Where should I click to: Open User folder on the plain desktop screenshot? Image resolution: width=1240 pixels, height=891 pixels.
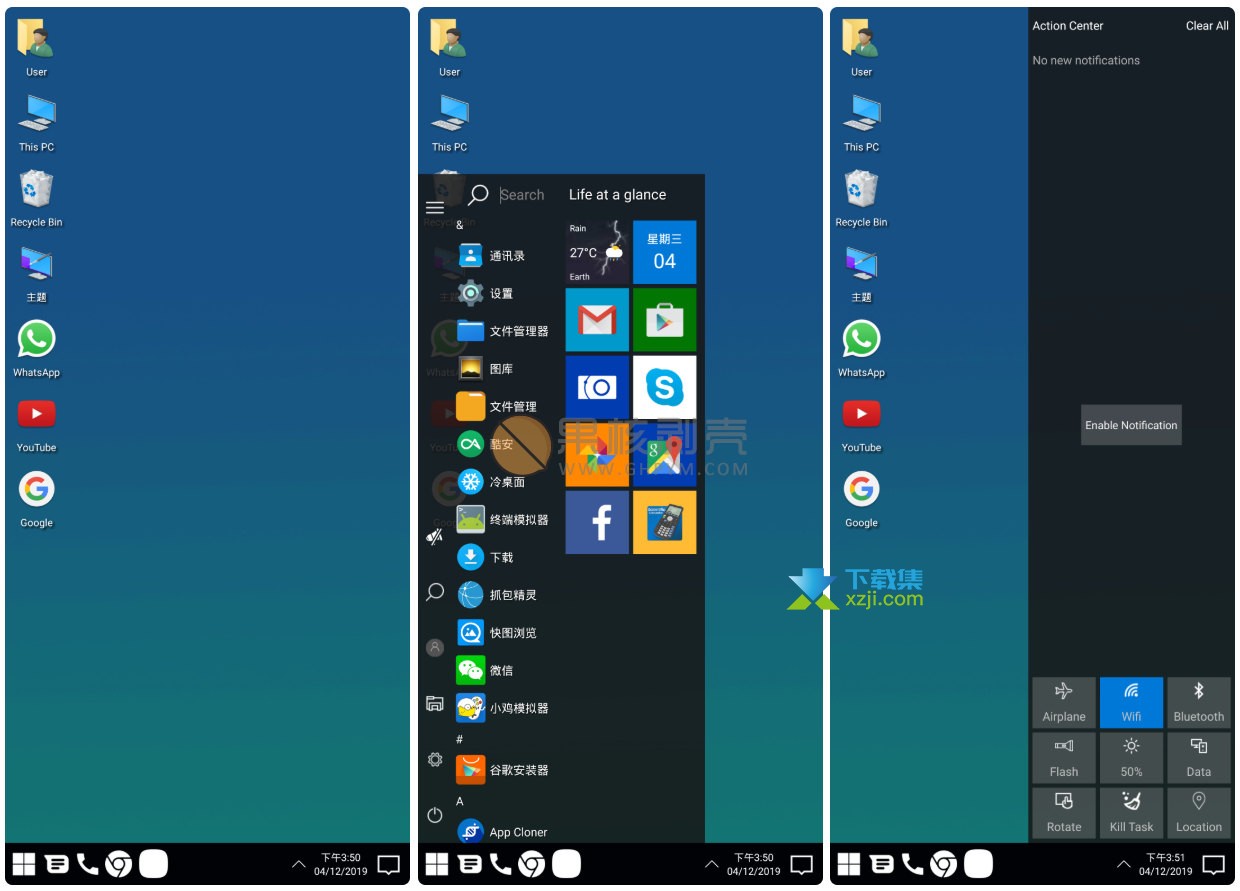point(36,48)
